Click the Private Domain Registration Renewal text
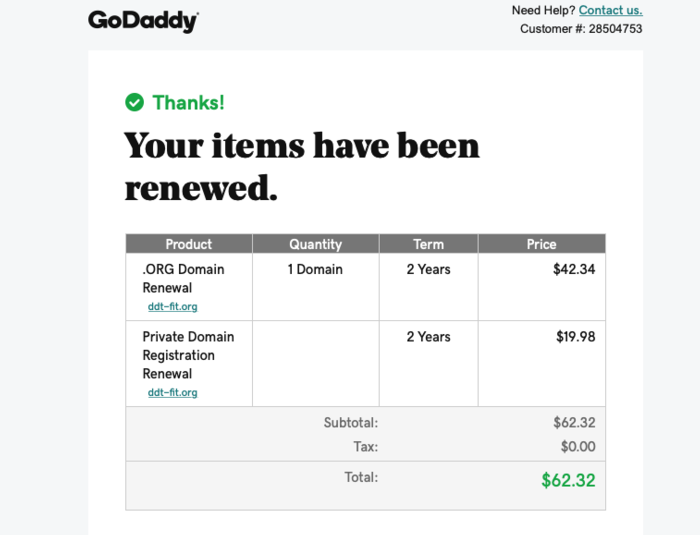The height and width of the screenshot is (535, 700). [x=188, y=355]
